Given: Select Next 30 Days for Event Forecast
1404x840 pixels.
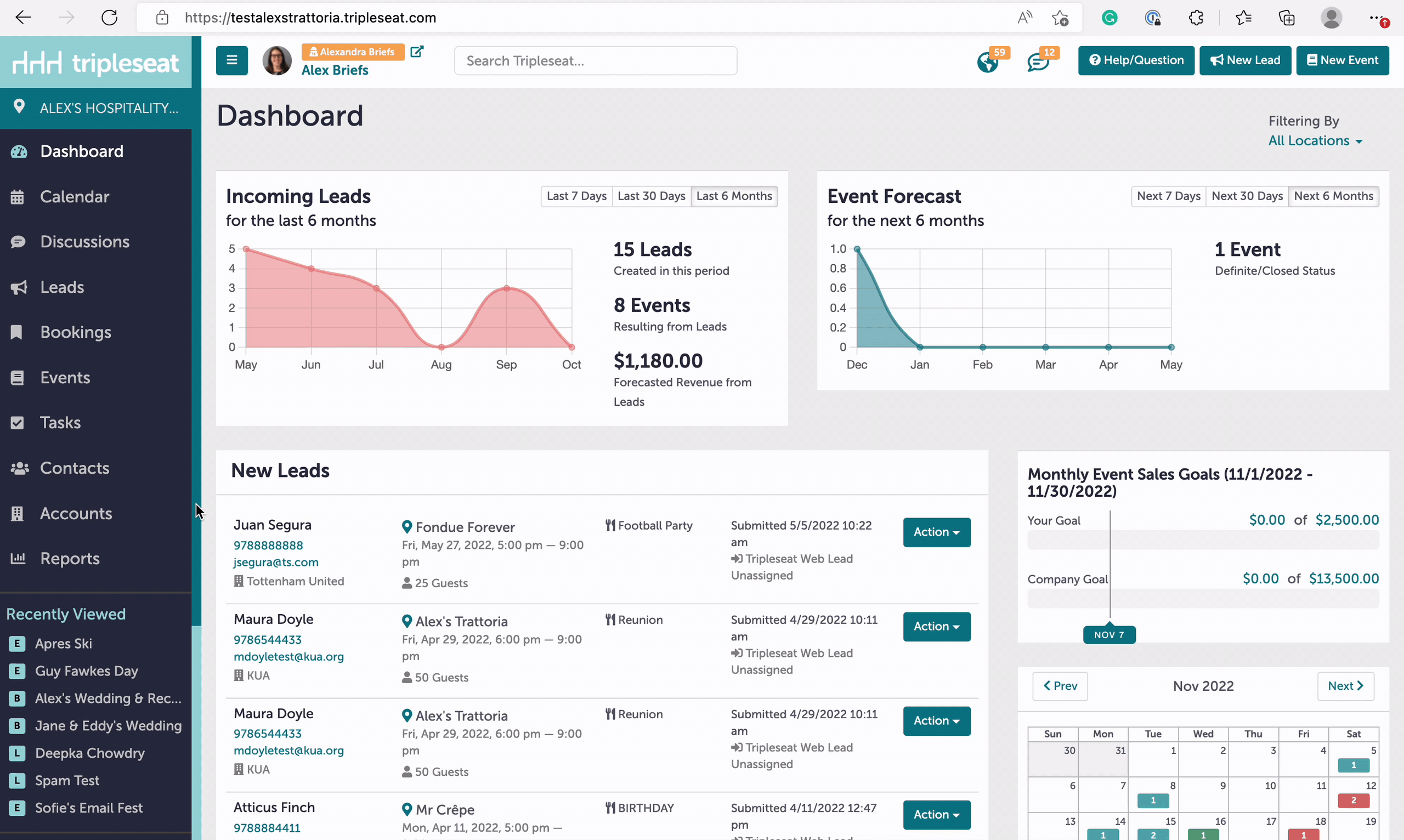Looking at the screenshot, I should [1247, 196].
